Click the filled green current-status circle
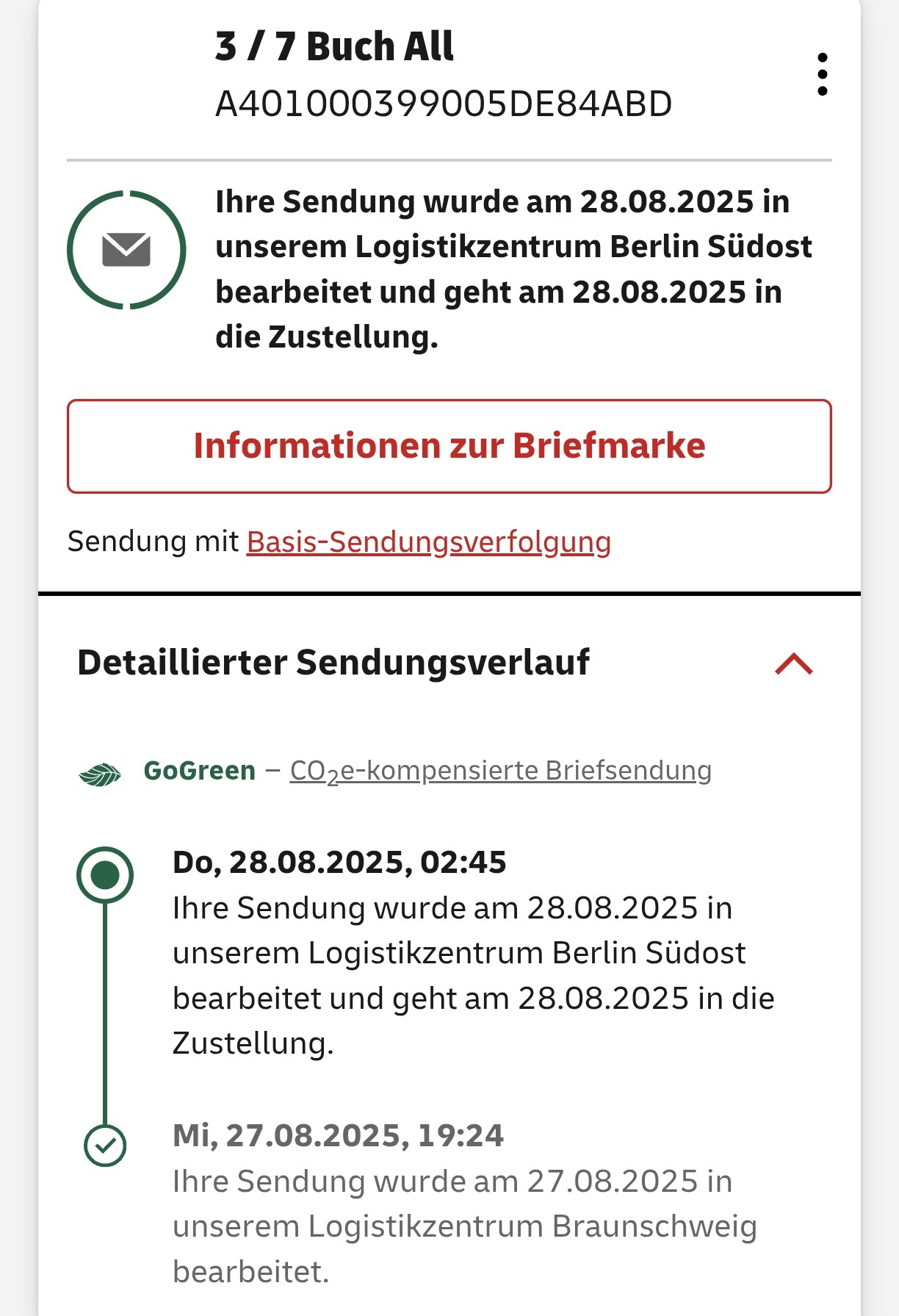 point(105,875)
